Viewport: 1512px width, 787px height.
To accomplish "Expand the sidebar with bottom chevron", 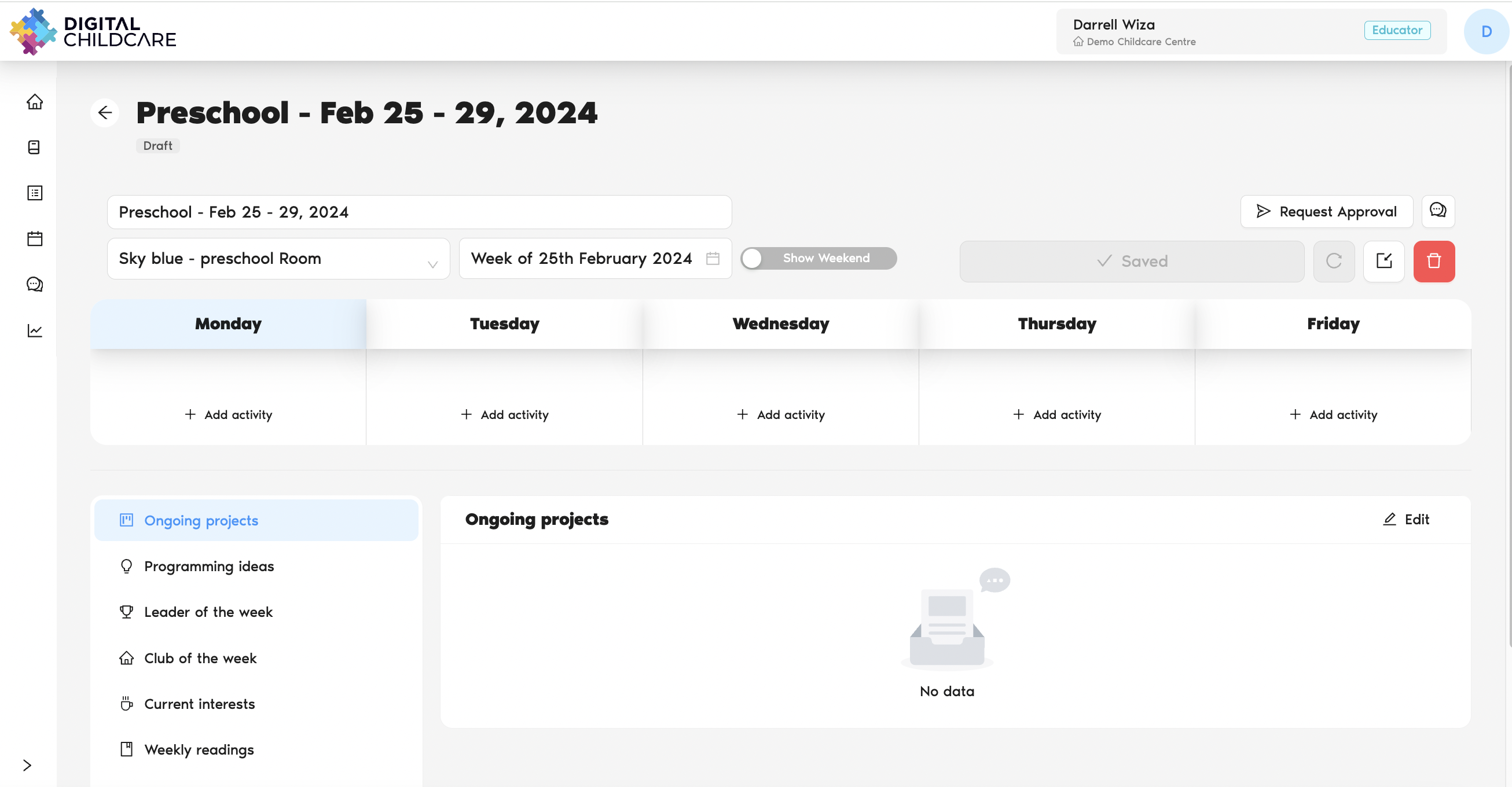I will [x=27, y=764].
